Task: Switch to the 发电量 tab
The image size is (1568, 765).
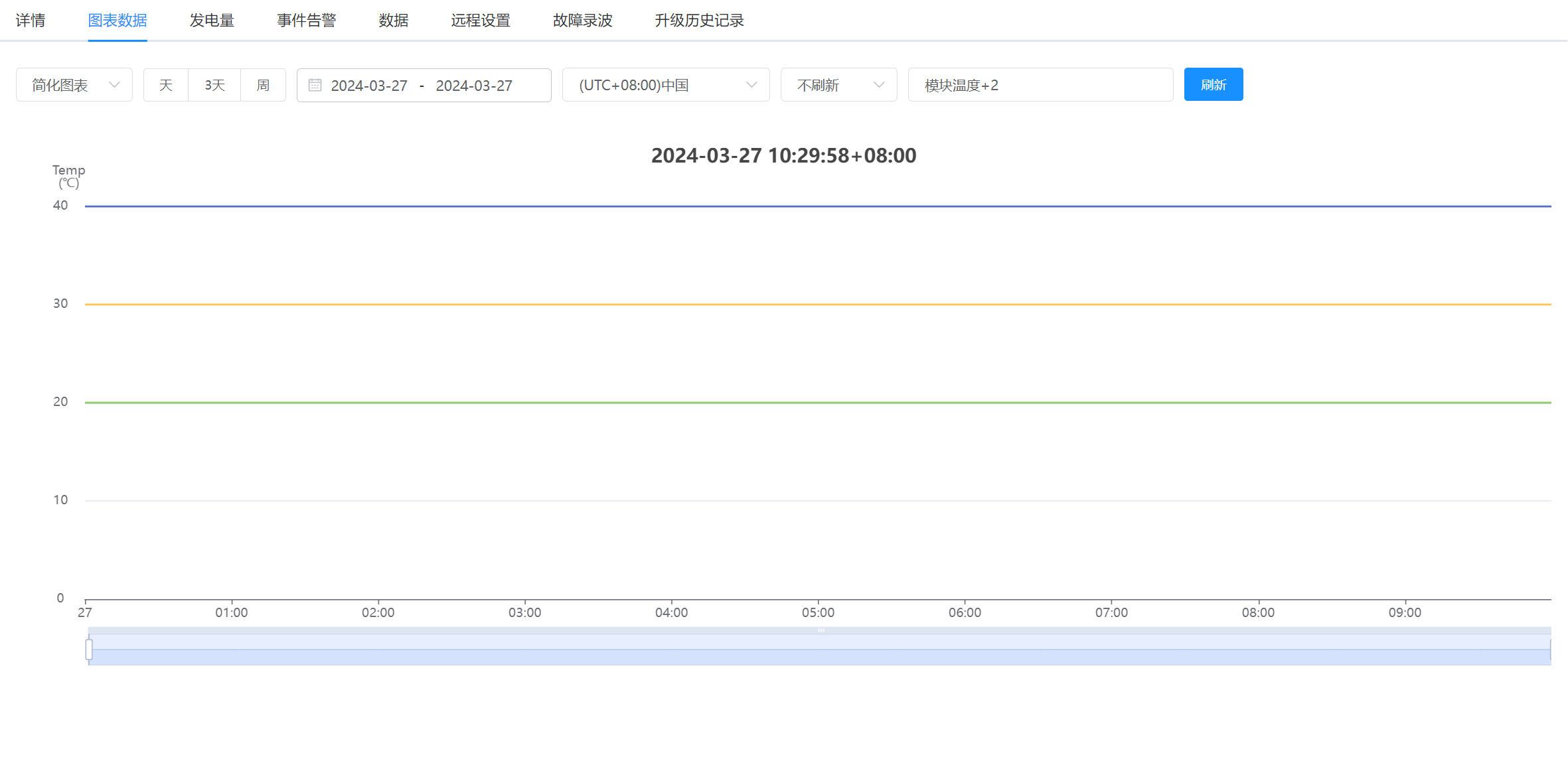Action: pos(212,21)
